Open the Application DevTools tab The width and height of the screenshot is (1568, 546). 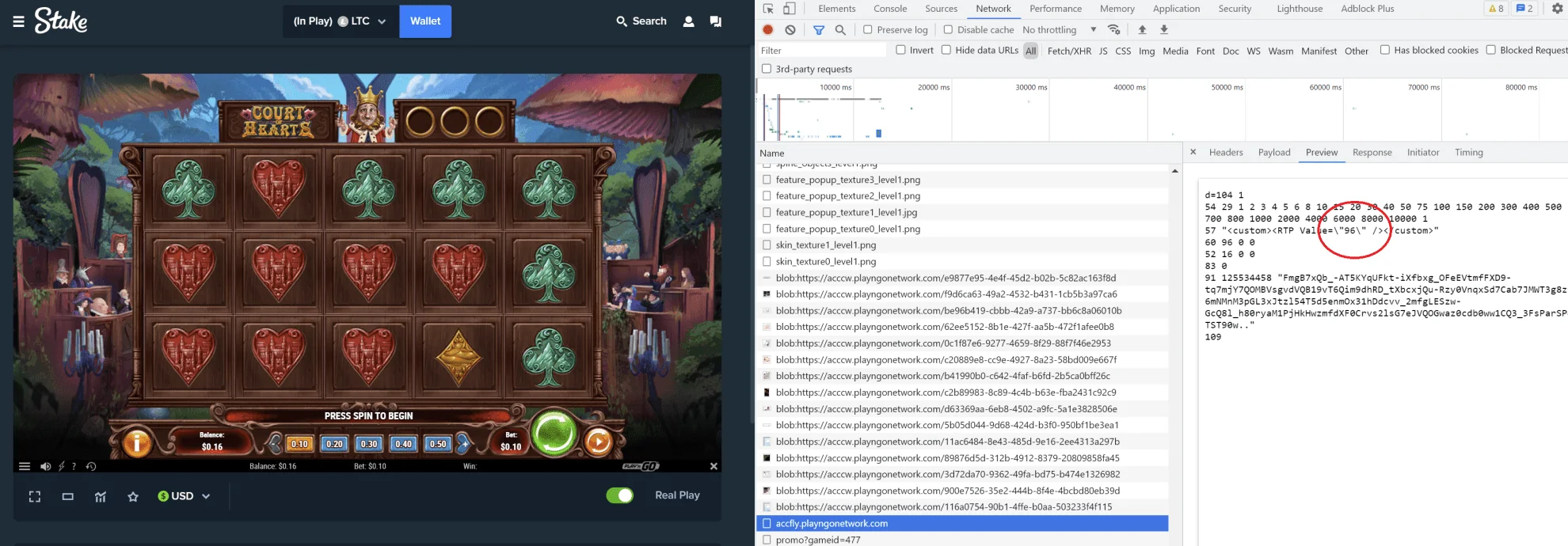tap(1176, 9)
